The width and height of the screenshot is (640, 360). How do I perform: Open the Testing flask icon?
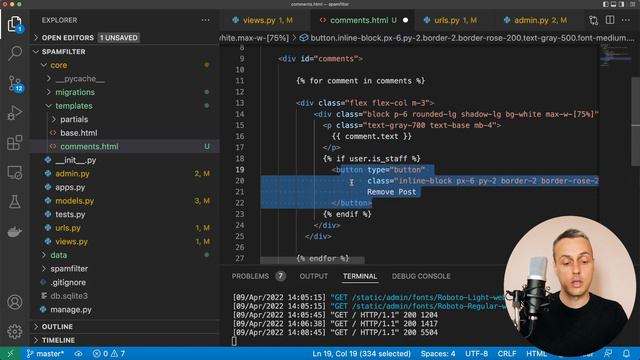pyautogui.click(x=15, y=202)
